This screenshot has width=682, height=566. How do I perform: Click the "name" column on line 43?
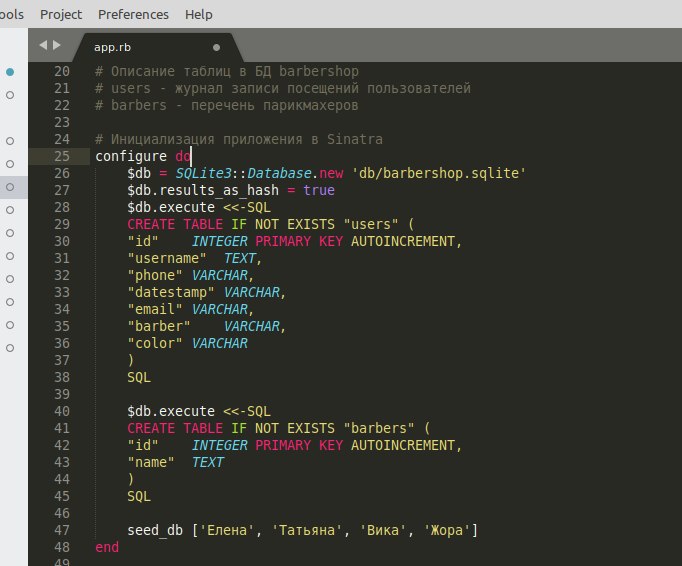(151, 462)
